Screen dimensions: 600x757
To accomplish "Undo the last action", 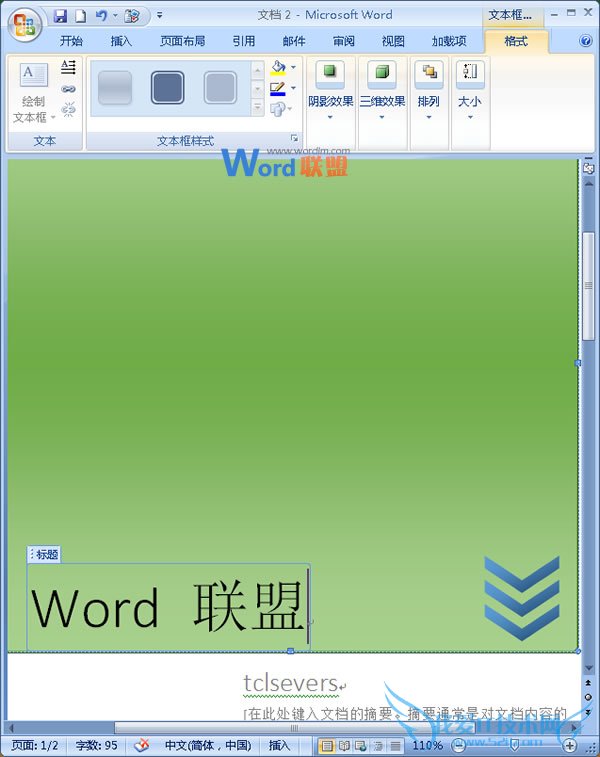I will coord(101,16).
